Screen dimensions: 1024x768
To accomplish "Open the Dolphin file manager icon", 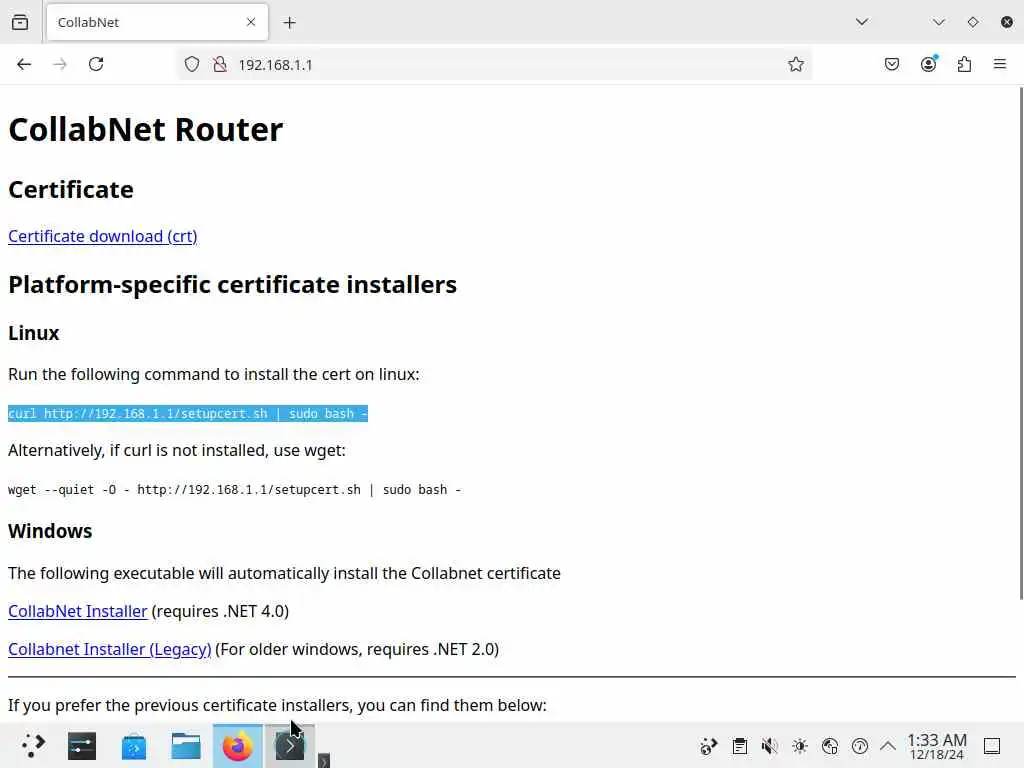I will pyautogui.click(x=186, y=746).
